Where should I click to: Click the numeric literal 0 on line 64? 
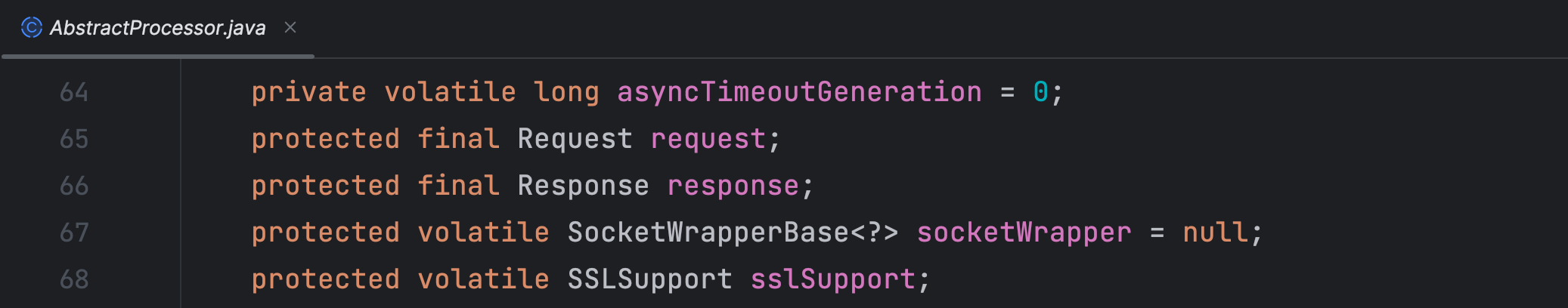(1040, 92)
